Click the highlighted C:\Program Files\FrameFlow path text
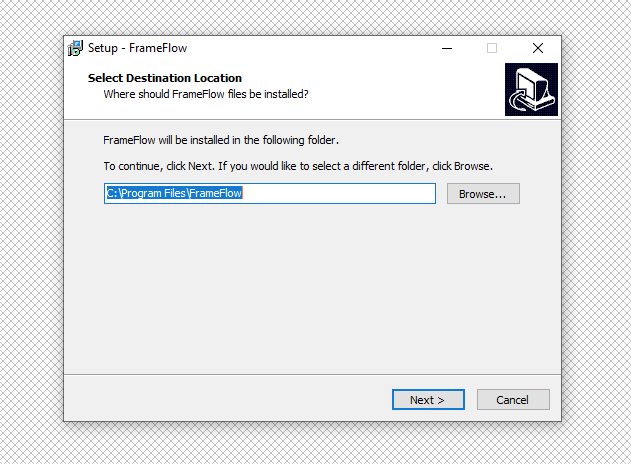 175,194
